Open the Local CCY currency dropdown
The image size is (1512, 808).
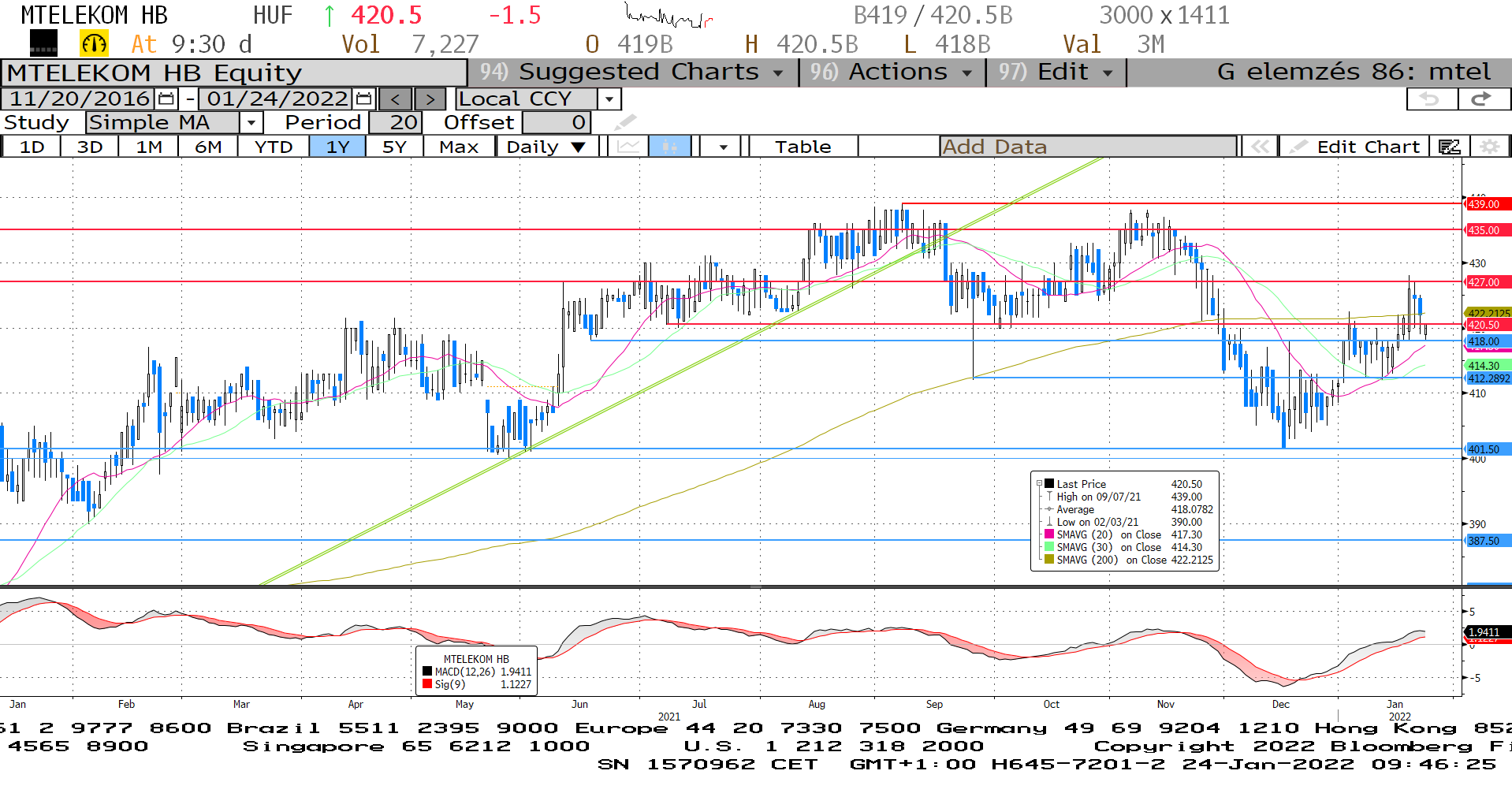[x=609, y=99]
